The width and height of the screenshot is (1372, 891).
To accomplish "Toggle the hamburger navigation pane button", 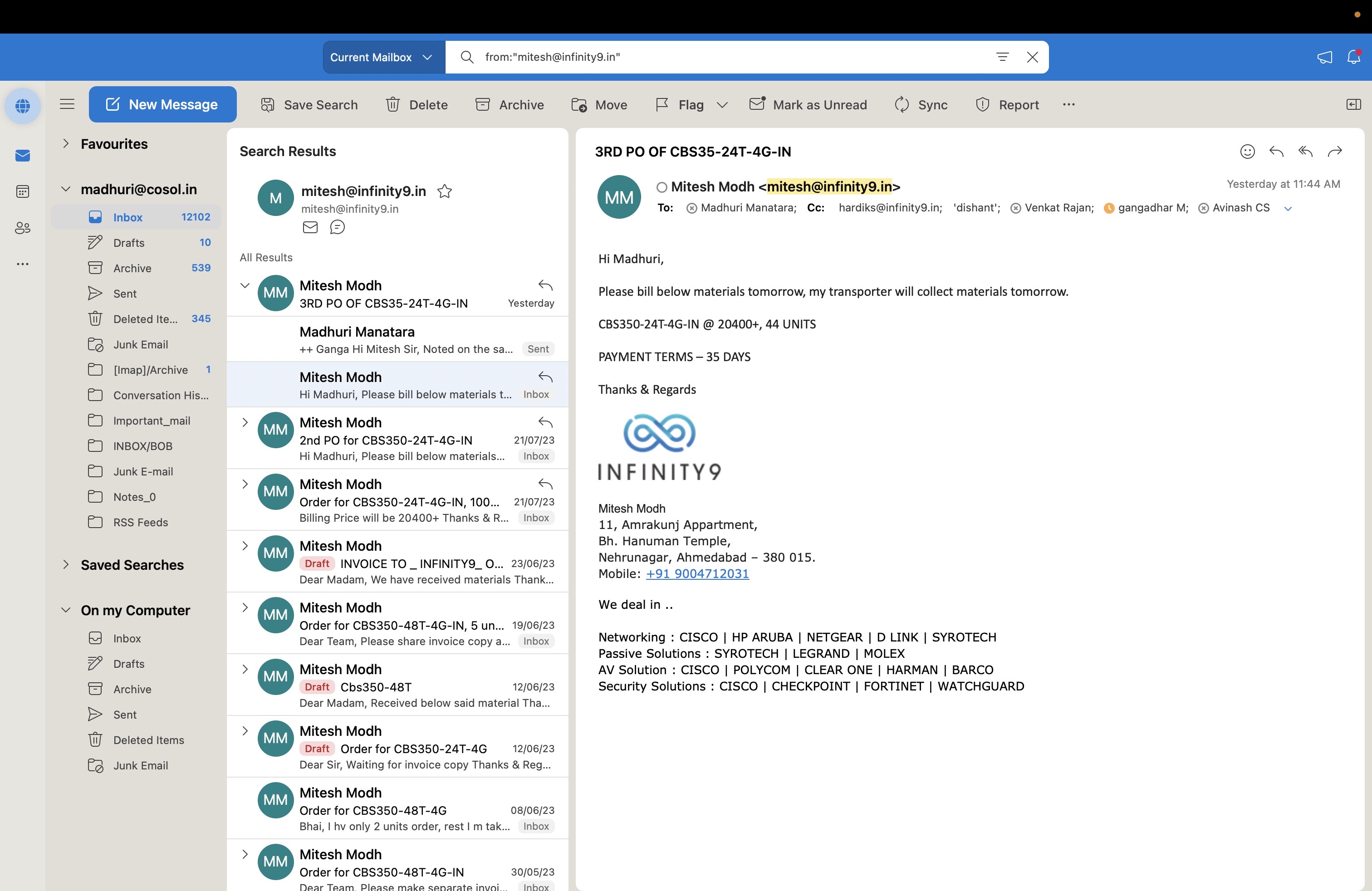I will [67, 104].
